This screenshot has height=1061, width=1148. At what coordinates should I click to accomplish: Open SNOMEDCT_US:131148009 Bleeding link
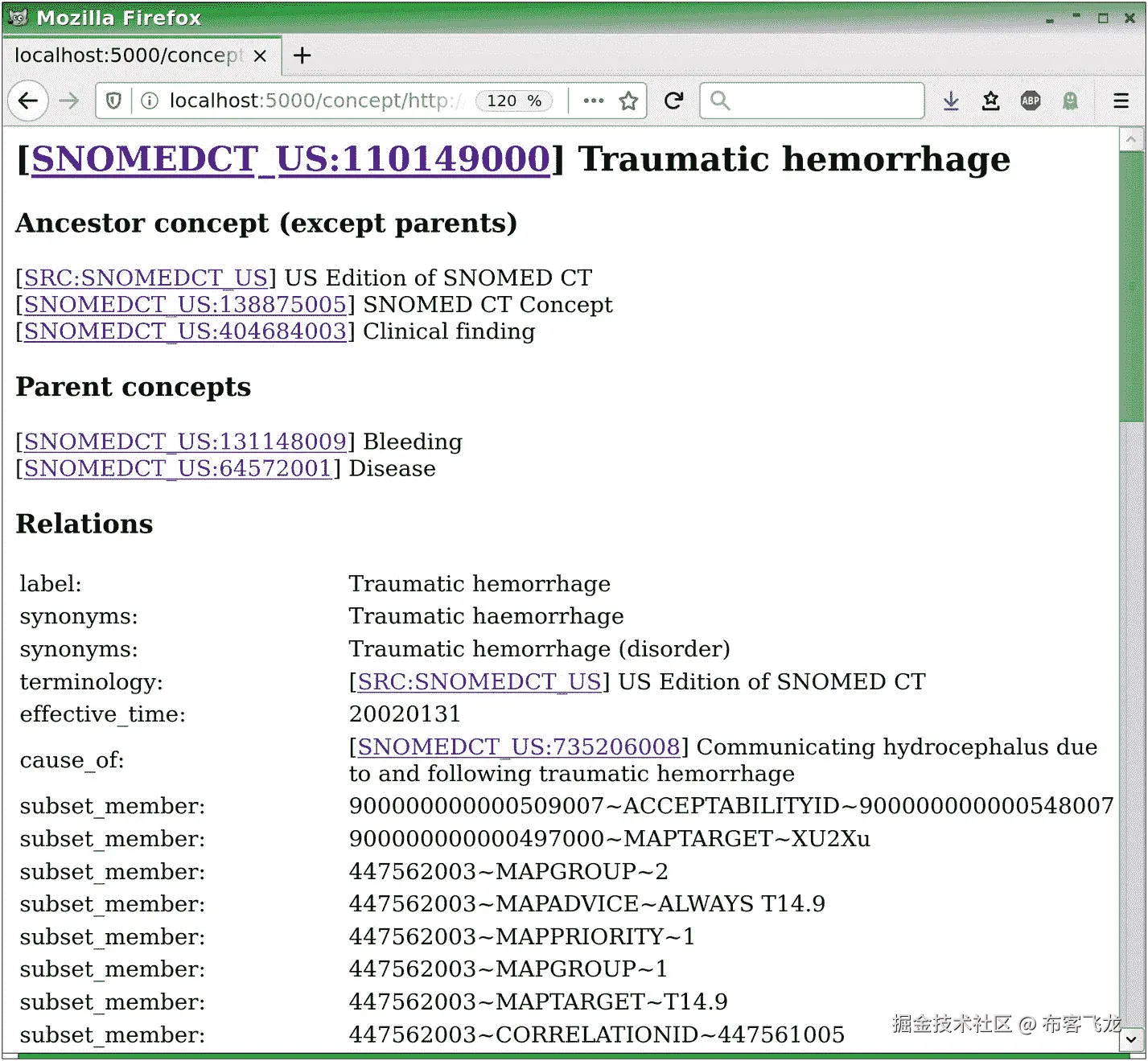[185, 442]
